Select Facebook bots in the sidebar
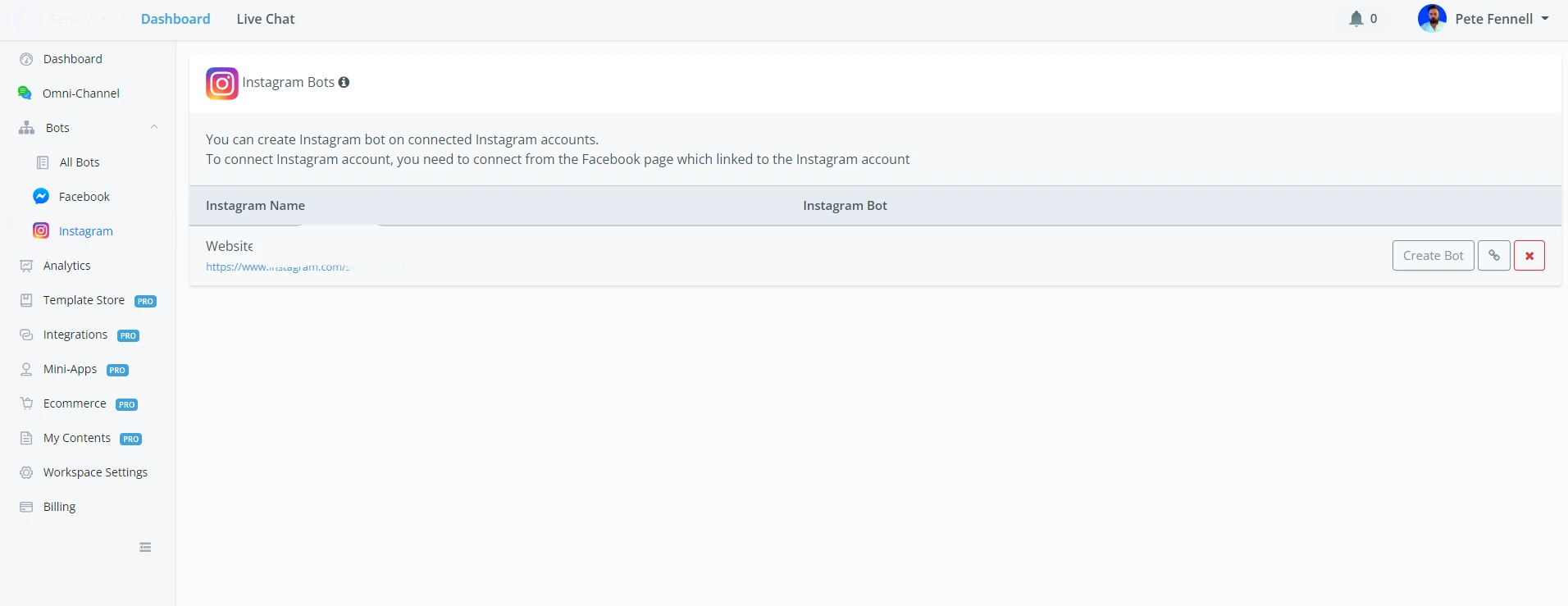The height and width of the screenshot is (606, 1568). tap(84, 197)
